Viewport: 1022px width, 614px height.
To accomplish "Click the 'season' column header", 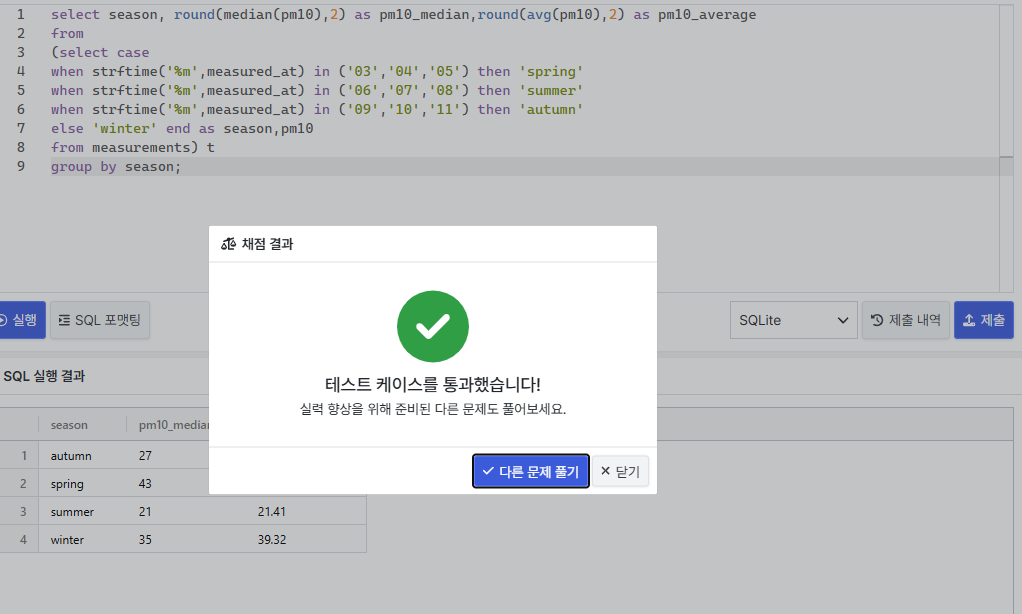I will tap(69, 425).
